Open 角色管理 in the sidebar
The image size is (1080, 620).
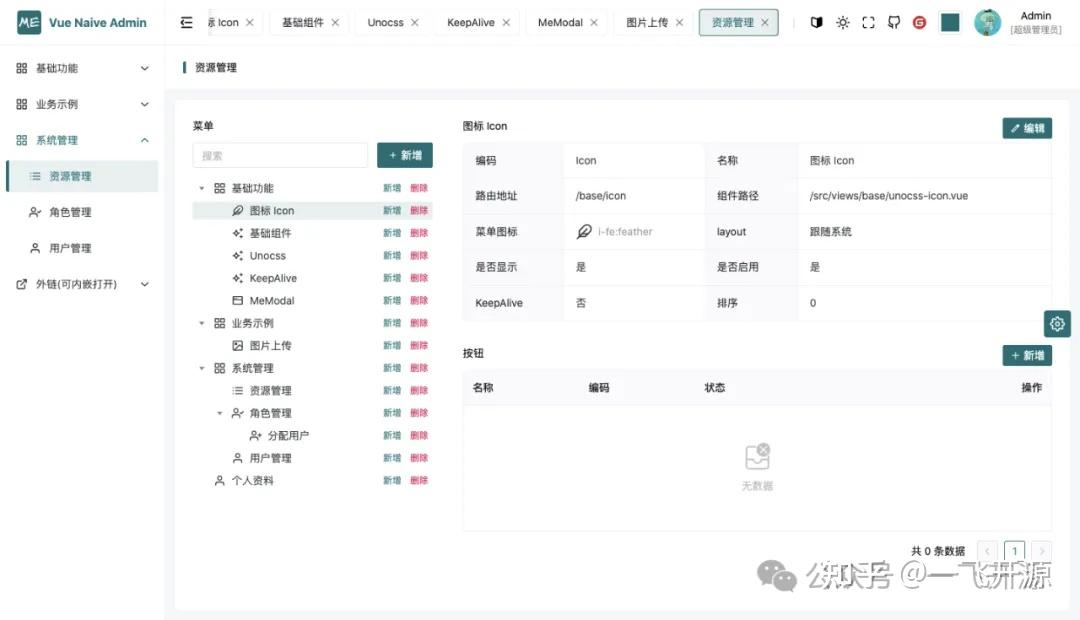click(82, 212)
